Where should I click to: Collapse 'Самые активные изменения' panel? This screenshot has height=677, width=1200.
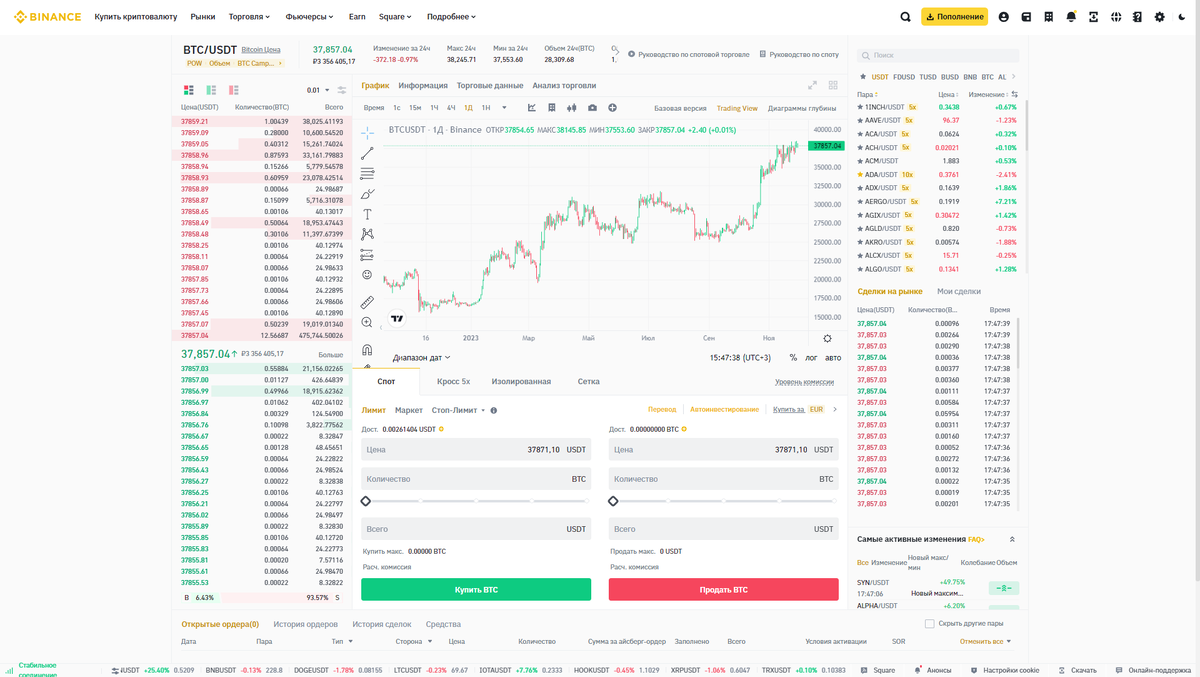point(1012,539)
